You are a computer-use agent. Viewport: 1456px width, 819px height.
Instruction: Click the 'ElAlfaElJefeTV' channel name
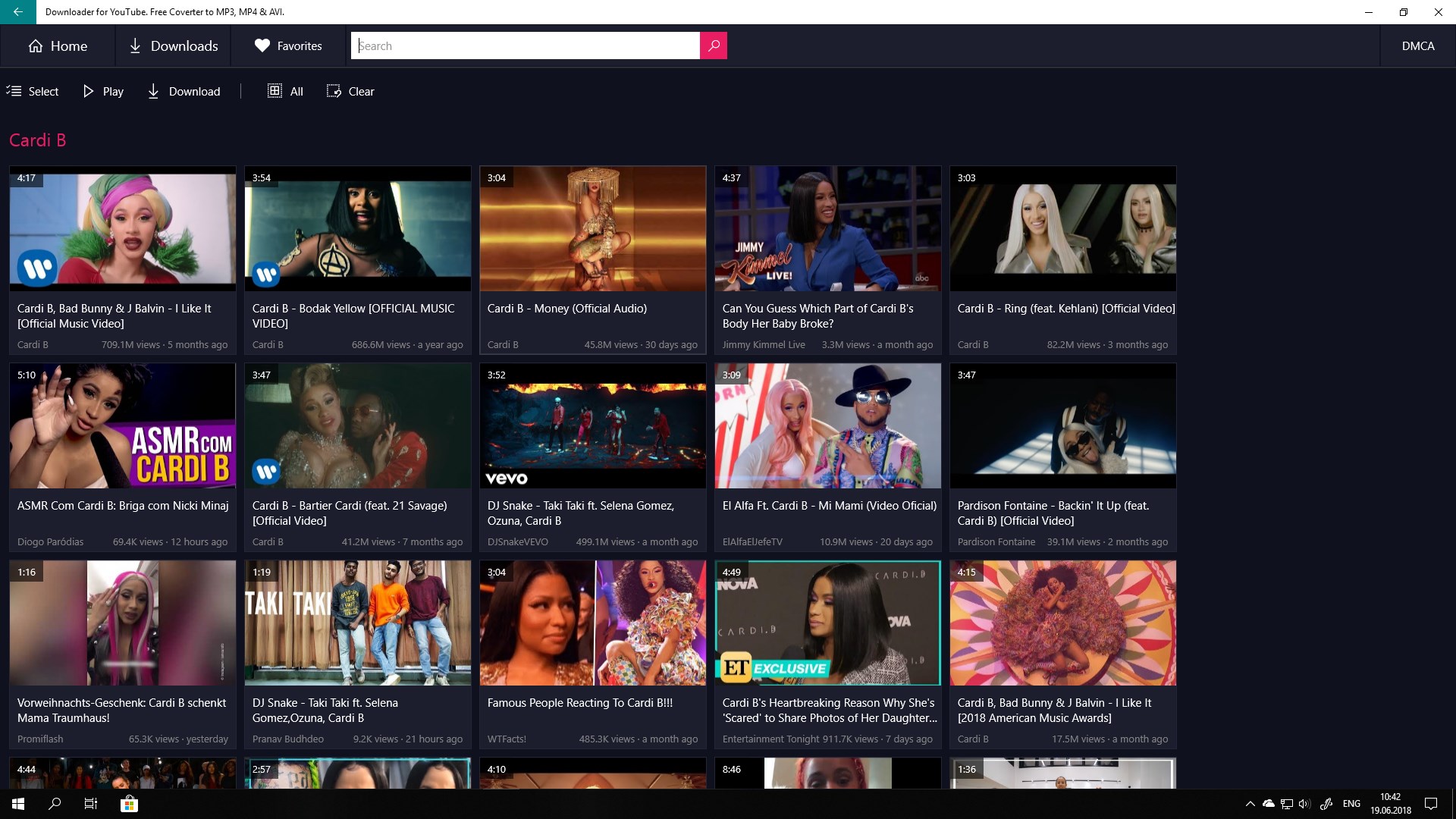tap(752, 542)
